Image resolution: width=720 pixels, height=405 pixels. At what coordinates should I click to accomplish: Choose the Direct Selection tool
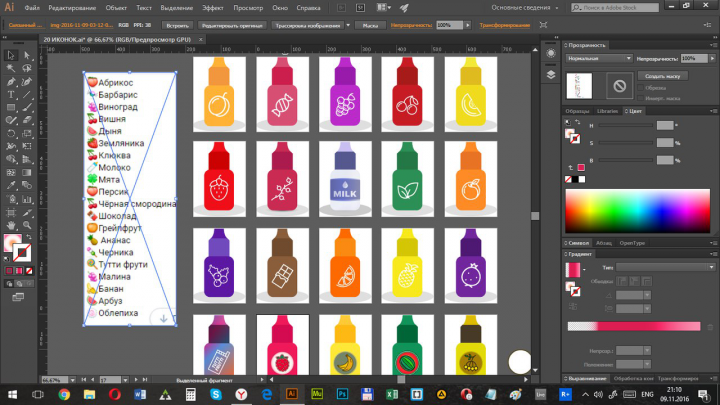coord(27,55)
